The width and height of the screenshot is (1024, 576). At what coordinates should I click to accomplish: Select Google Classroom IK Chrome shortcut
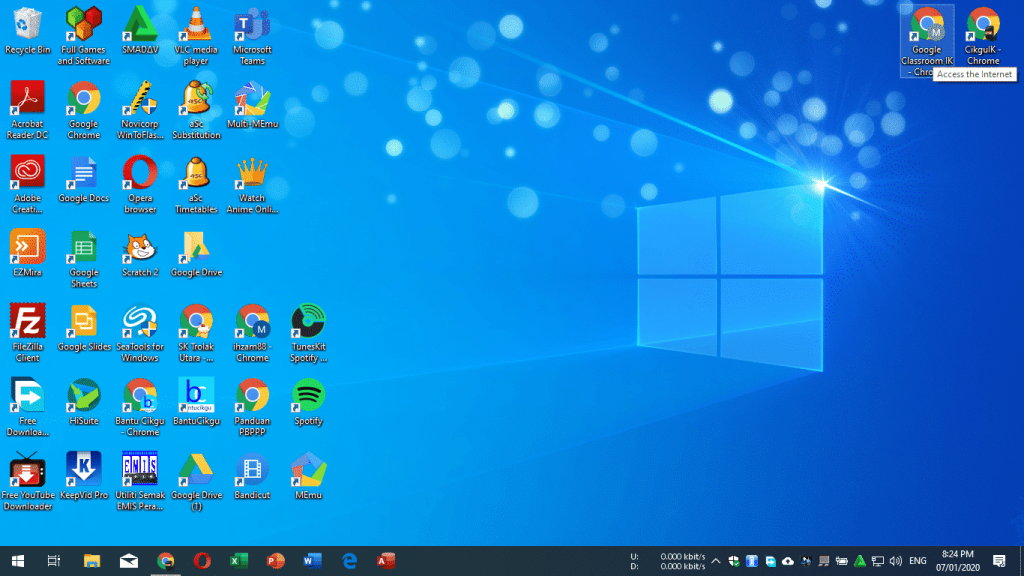pos(927,41)
